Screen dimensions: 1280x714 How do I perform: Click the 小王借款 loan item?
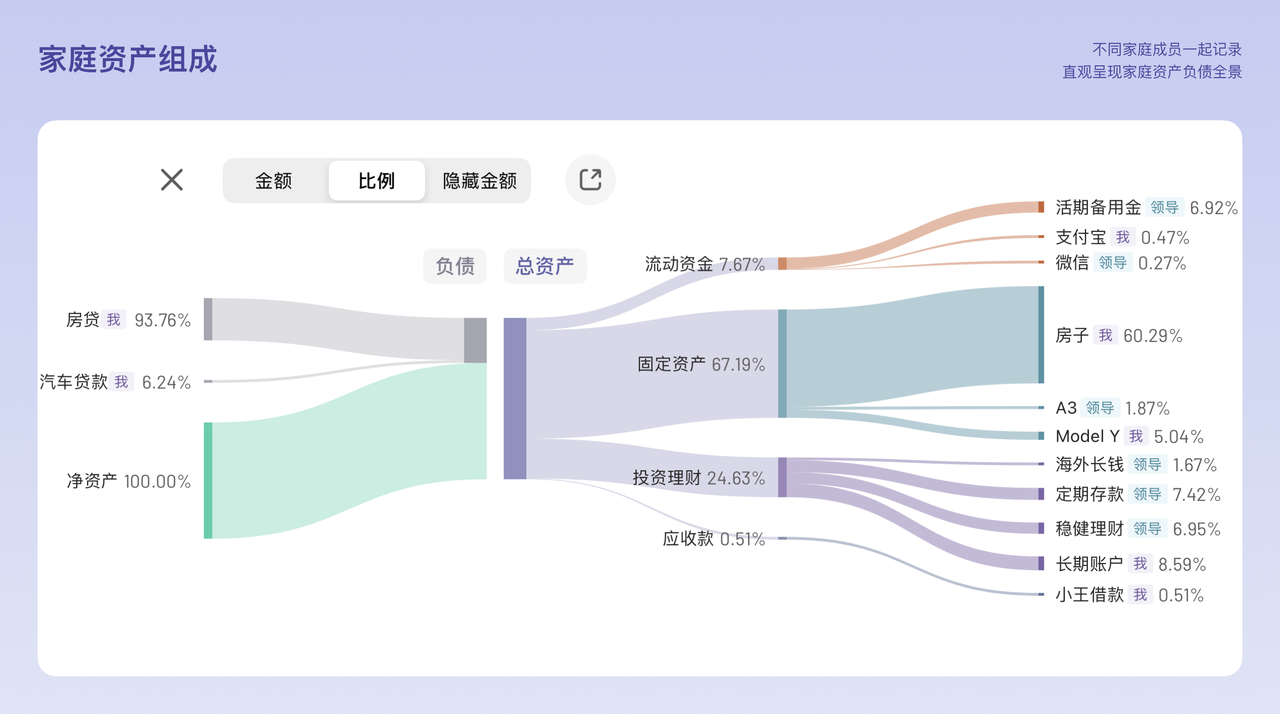pyautogui.click(x=1090, y=595)
